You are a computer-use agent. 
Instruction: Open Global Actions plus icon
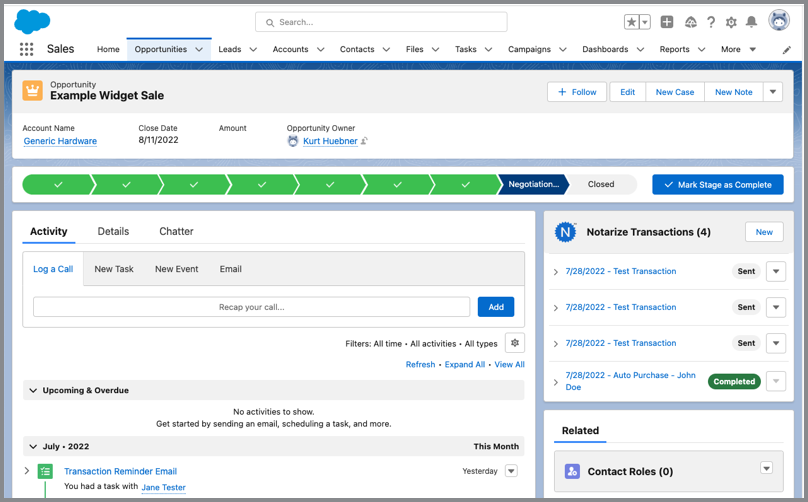(x=667, y=22)
